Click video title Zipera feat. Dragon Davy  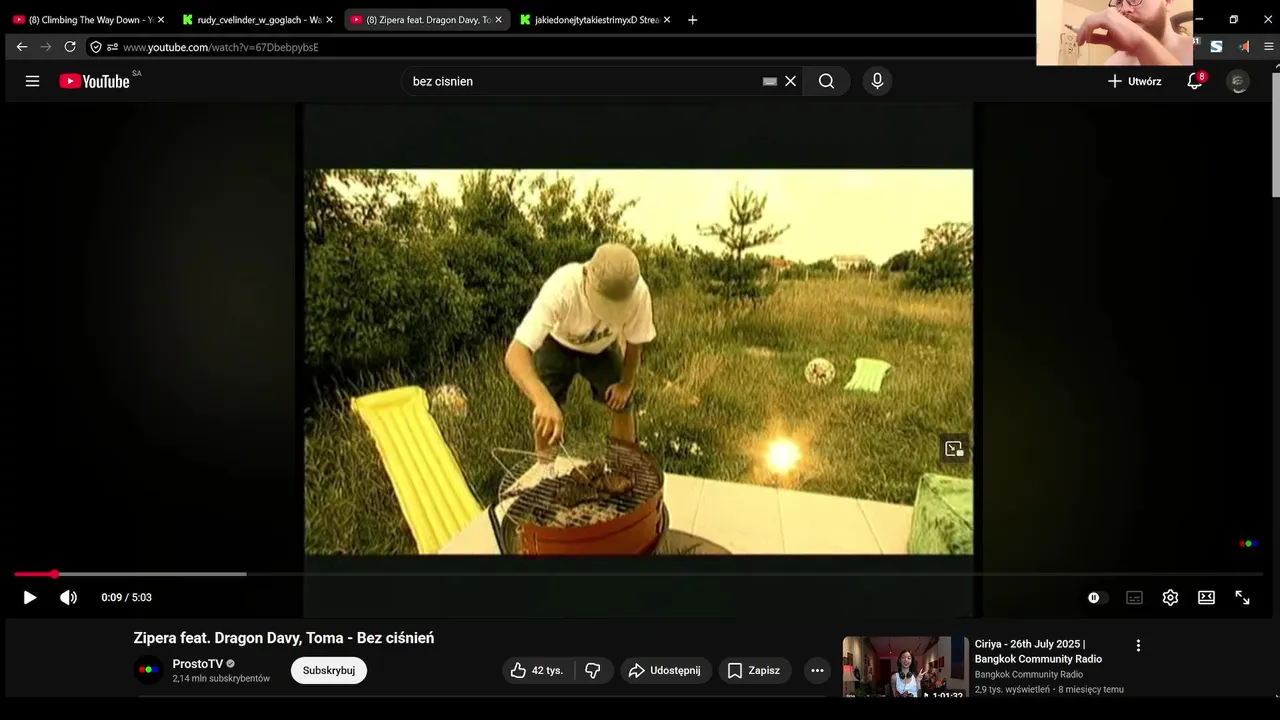tap(284, 638)
